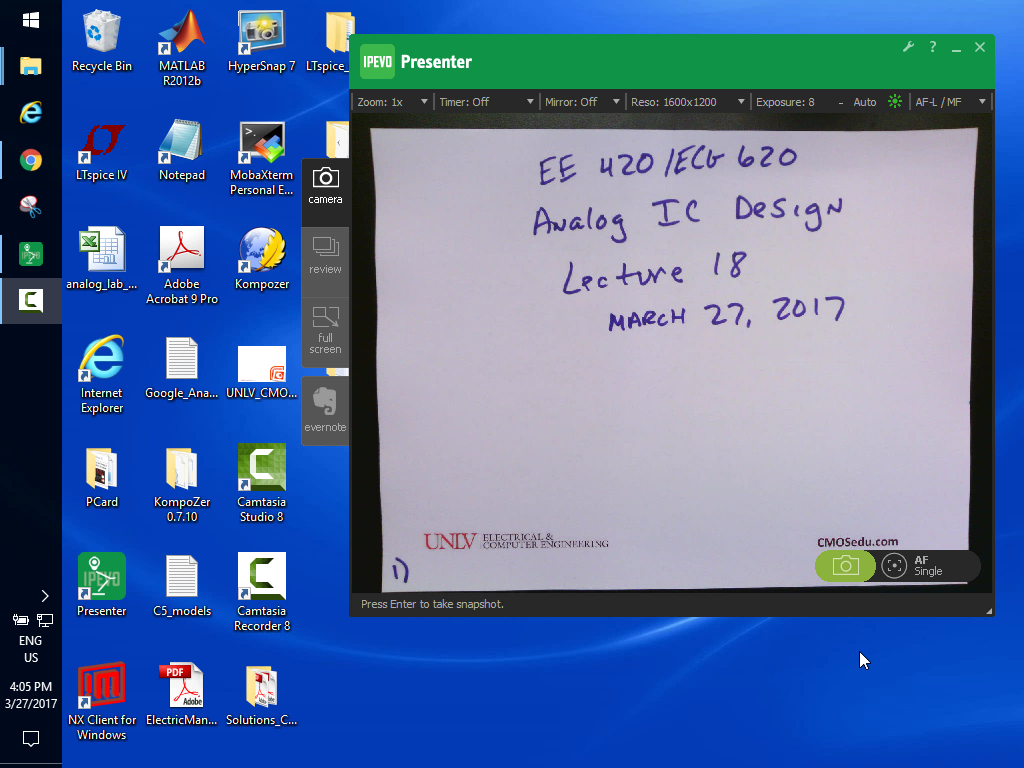
Task: Click the Exposure: 8 value label
Action: coord(785,102)
